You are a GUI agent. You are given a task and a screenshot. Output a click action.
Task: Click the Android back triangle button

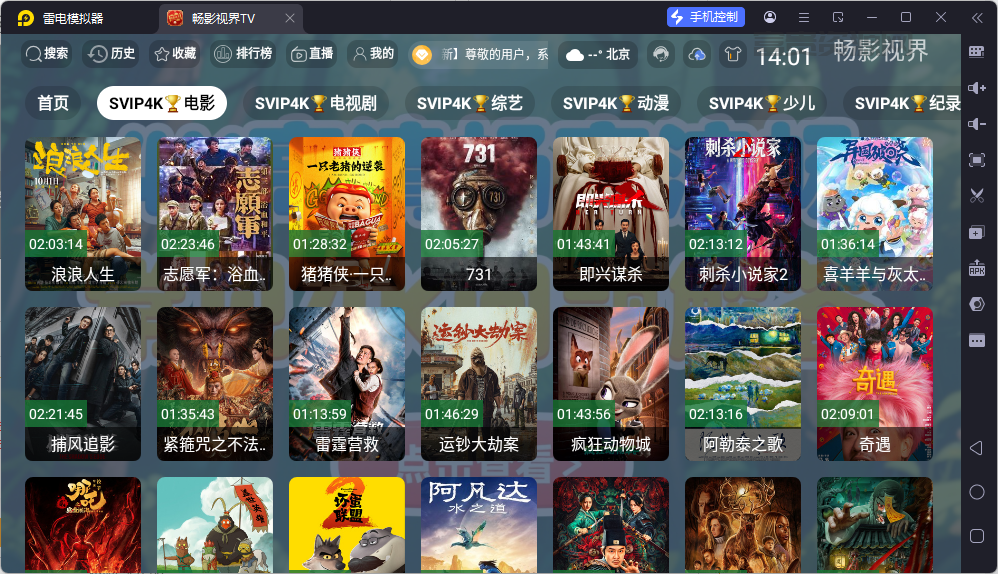[x=976, y=448]
